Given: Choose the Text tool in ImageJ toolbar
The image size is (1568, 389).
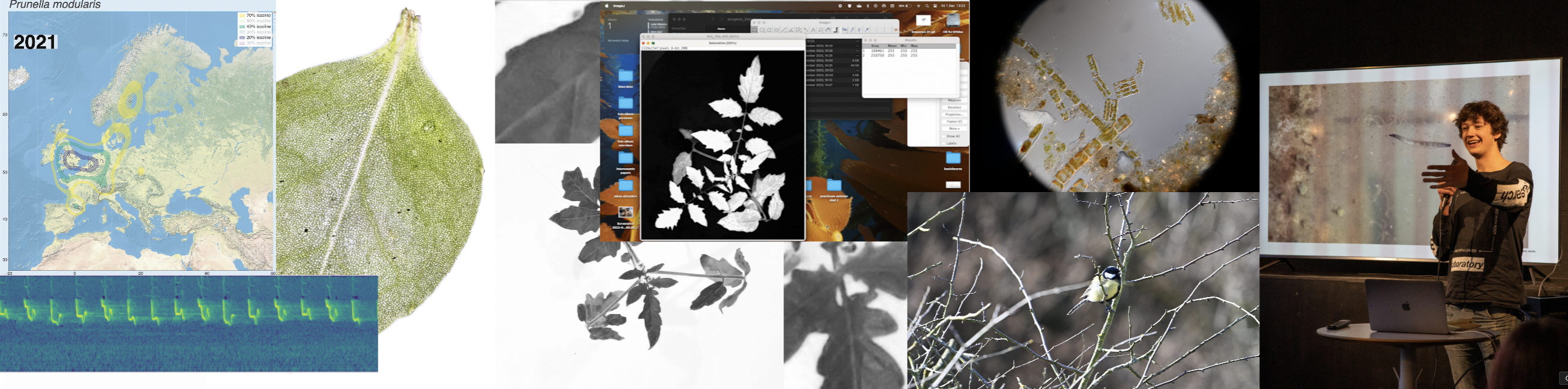Looking at the screenshot, I should [x=813, y=30].
